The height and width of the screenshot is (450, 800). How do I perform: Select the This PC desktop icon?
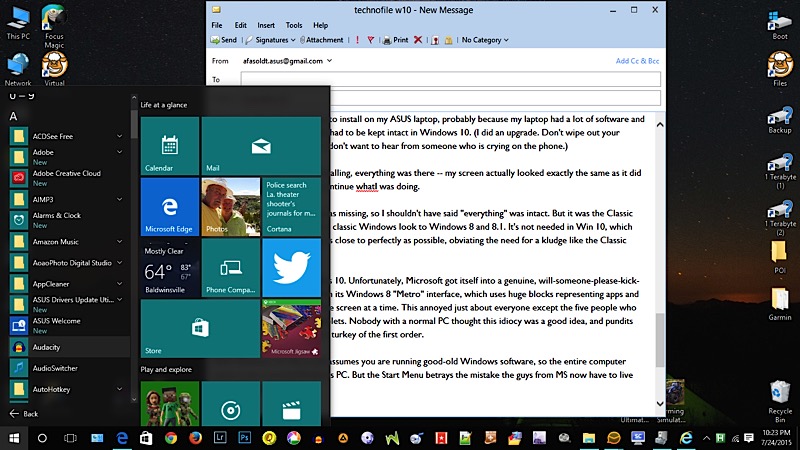[18, 23]
